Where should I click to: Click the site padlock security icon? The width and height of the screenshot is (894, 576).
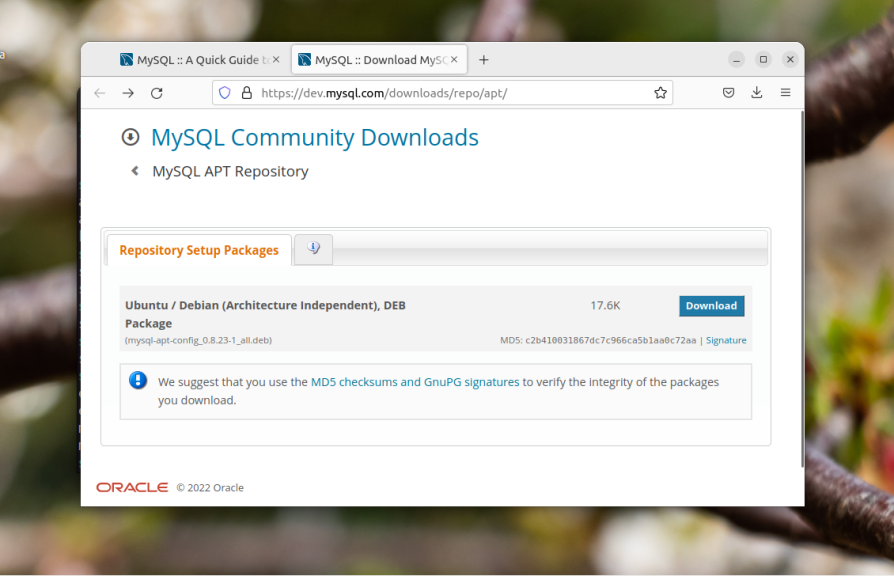[246, 93]
